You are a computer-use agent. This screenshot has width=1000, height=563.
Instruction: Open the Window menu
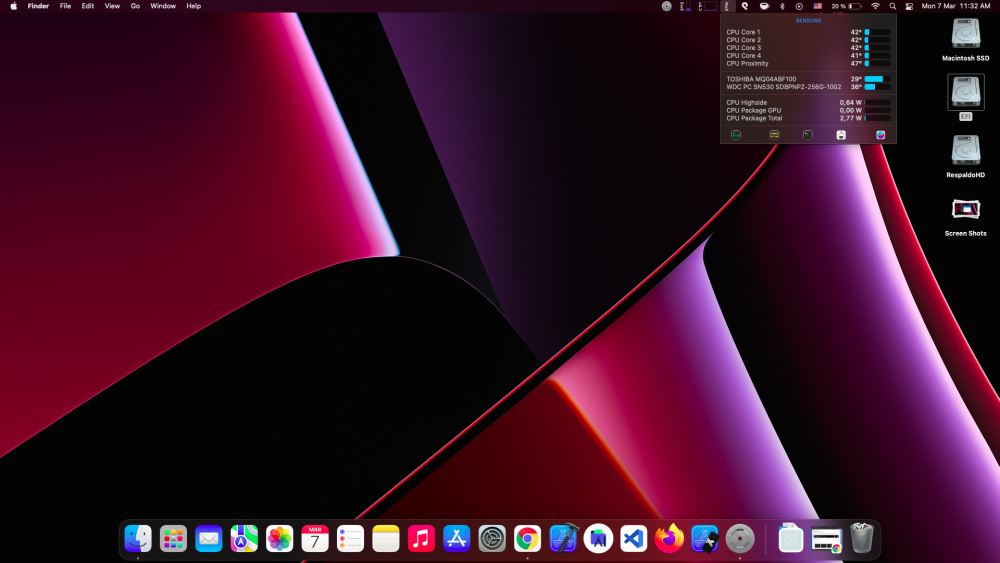coord(163,6)
